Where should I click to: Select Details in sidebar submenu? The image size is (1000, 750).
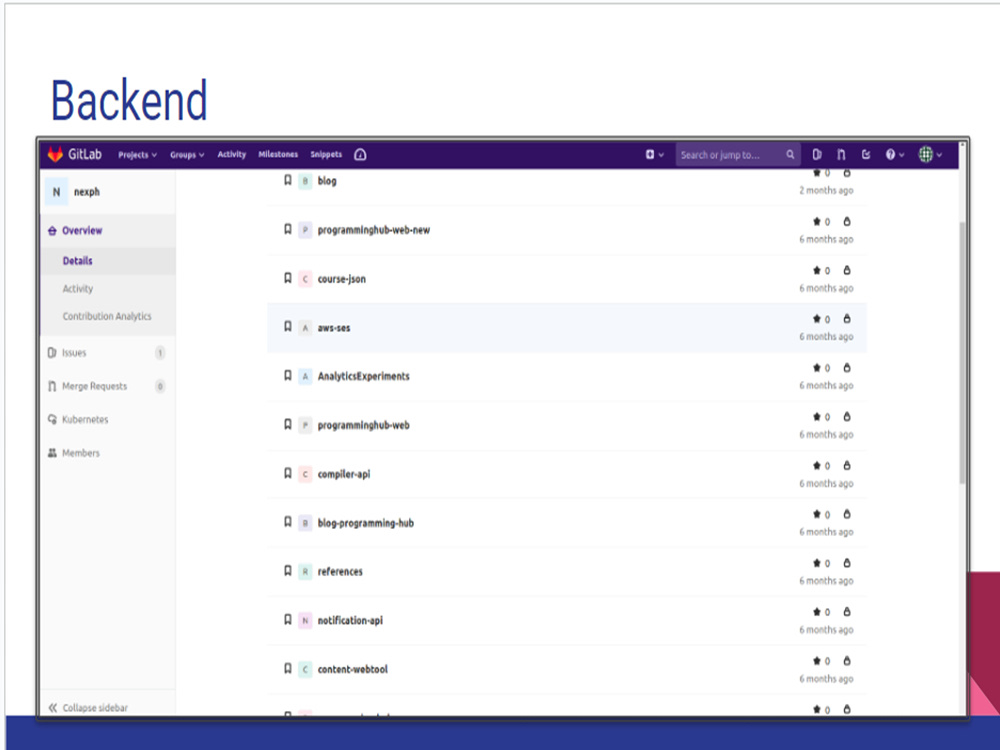coord(77,261)
